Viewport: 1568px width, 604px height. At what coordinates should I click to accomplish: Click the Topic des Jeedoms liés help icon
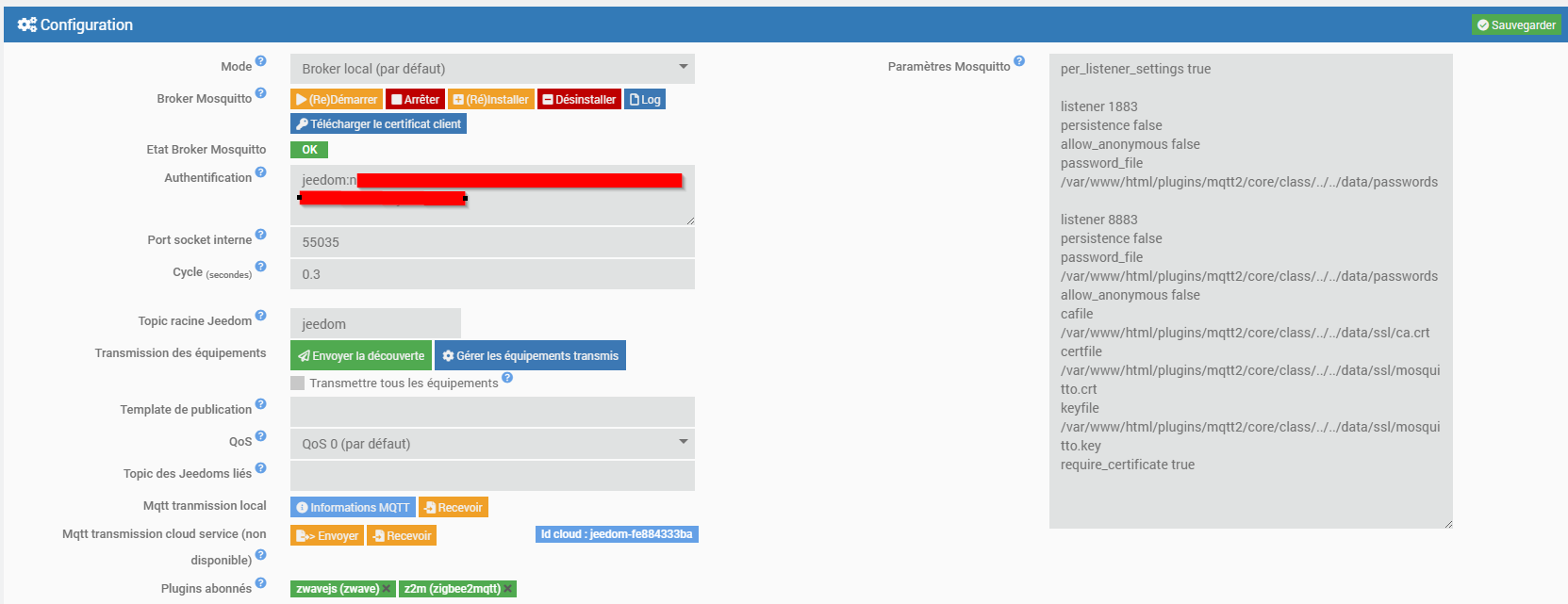coord(261,467)
